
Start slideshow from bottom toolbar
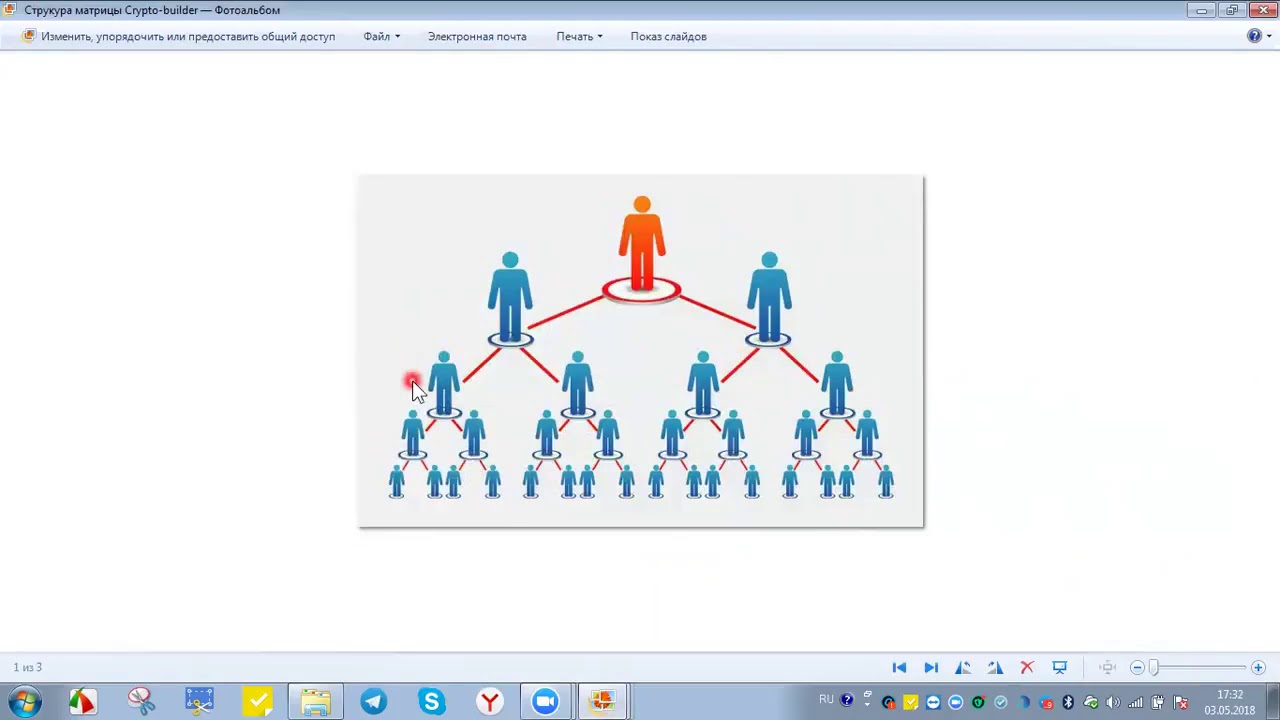1060,667
